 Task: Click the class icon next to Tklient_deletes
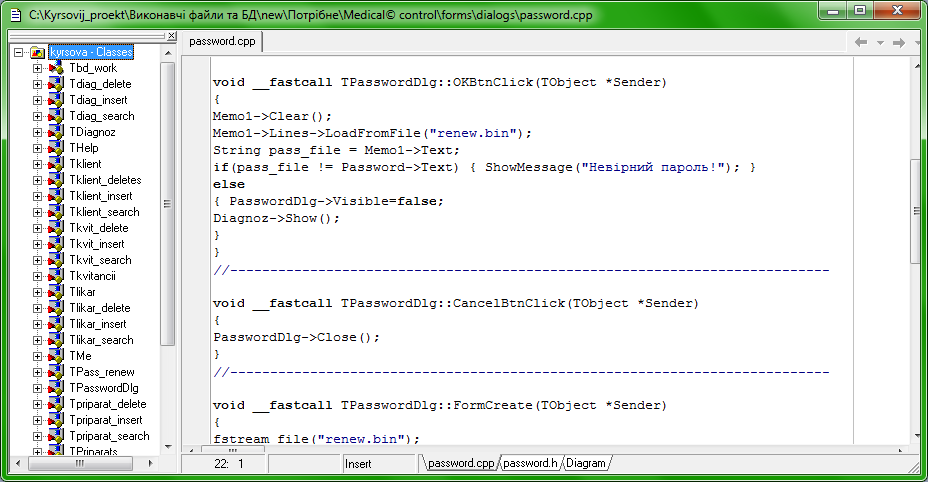tap(56, 180)
